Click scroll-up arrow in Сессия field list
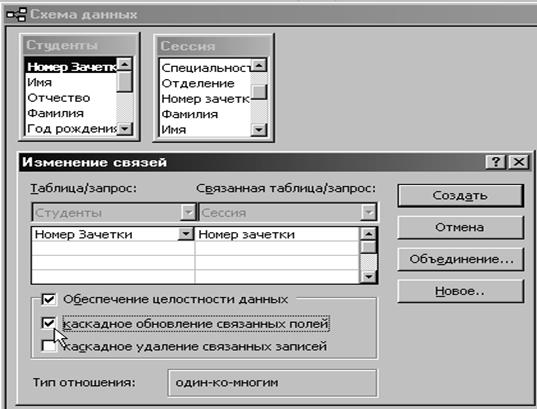The height and width of the screenshot is (409, 537). (259, 65)
